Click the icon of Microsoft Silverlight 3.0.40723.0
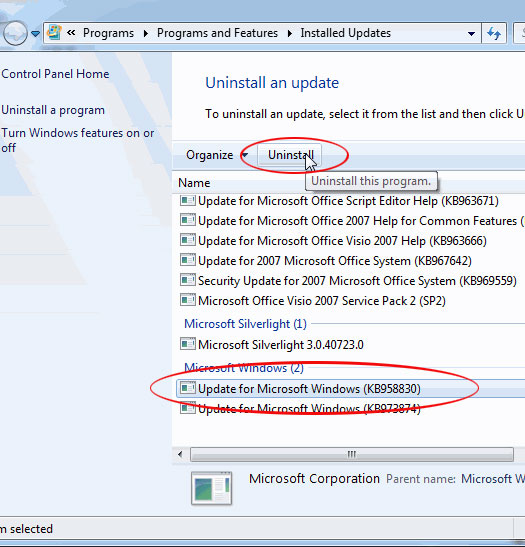 pyautogui.click(x=188, y=344)
